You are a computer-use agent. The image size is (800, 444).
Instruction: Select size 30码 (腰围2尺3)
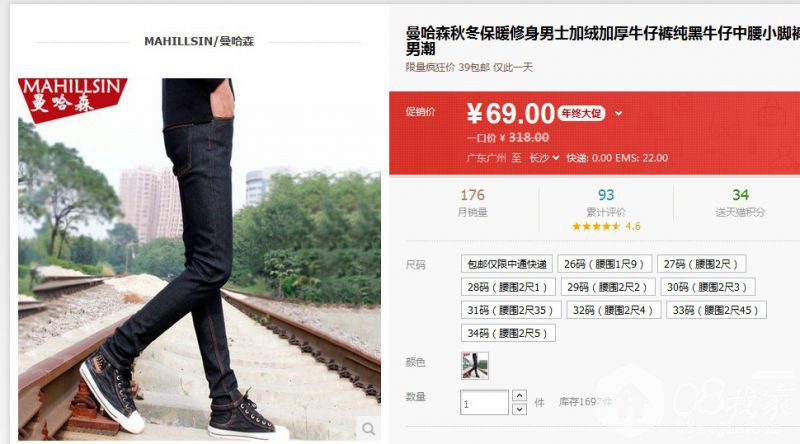tap(708, 287)
